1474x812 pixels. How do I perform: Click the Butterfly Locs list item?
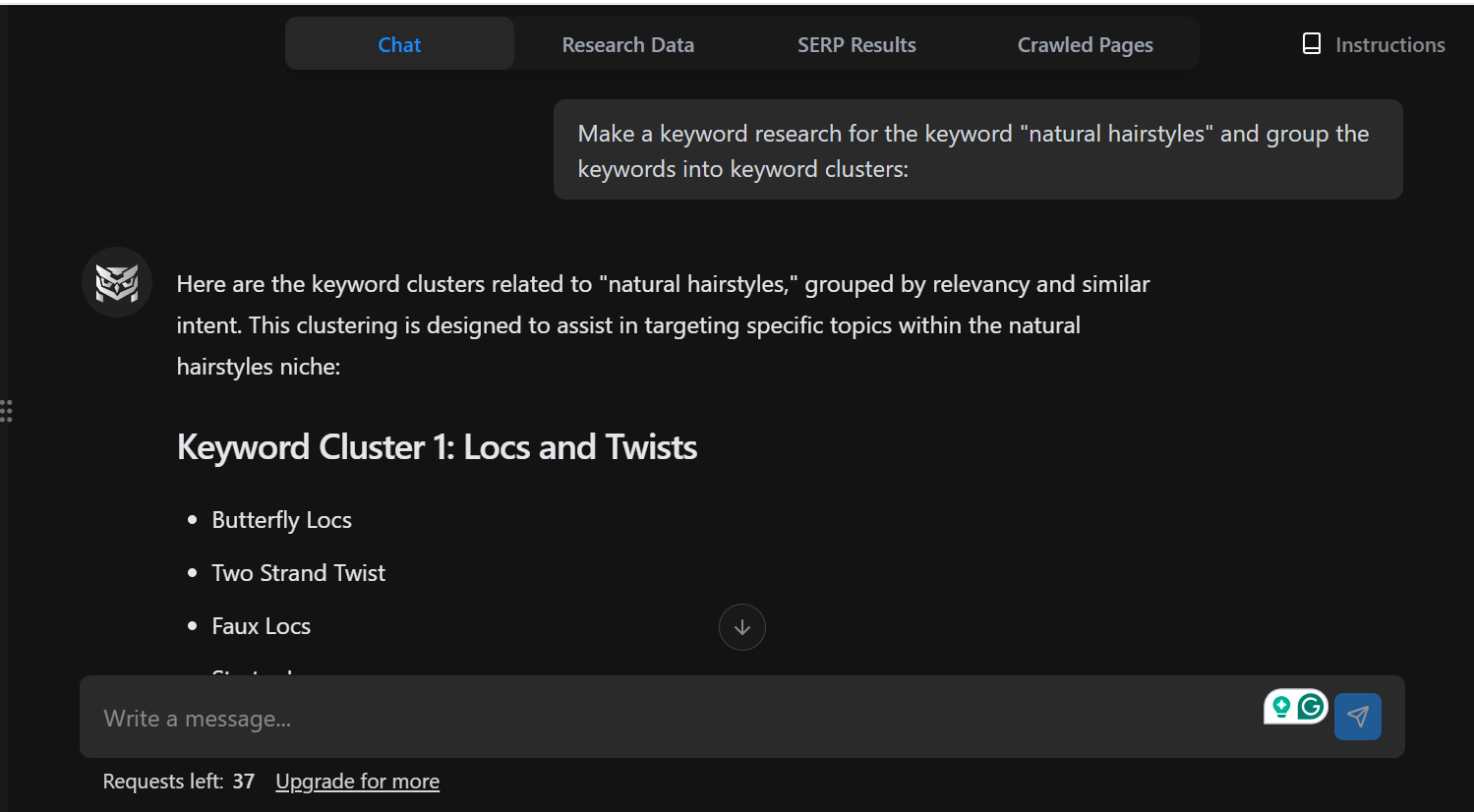(x=281, y=519)
